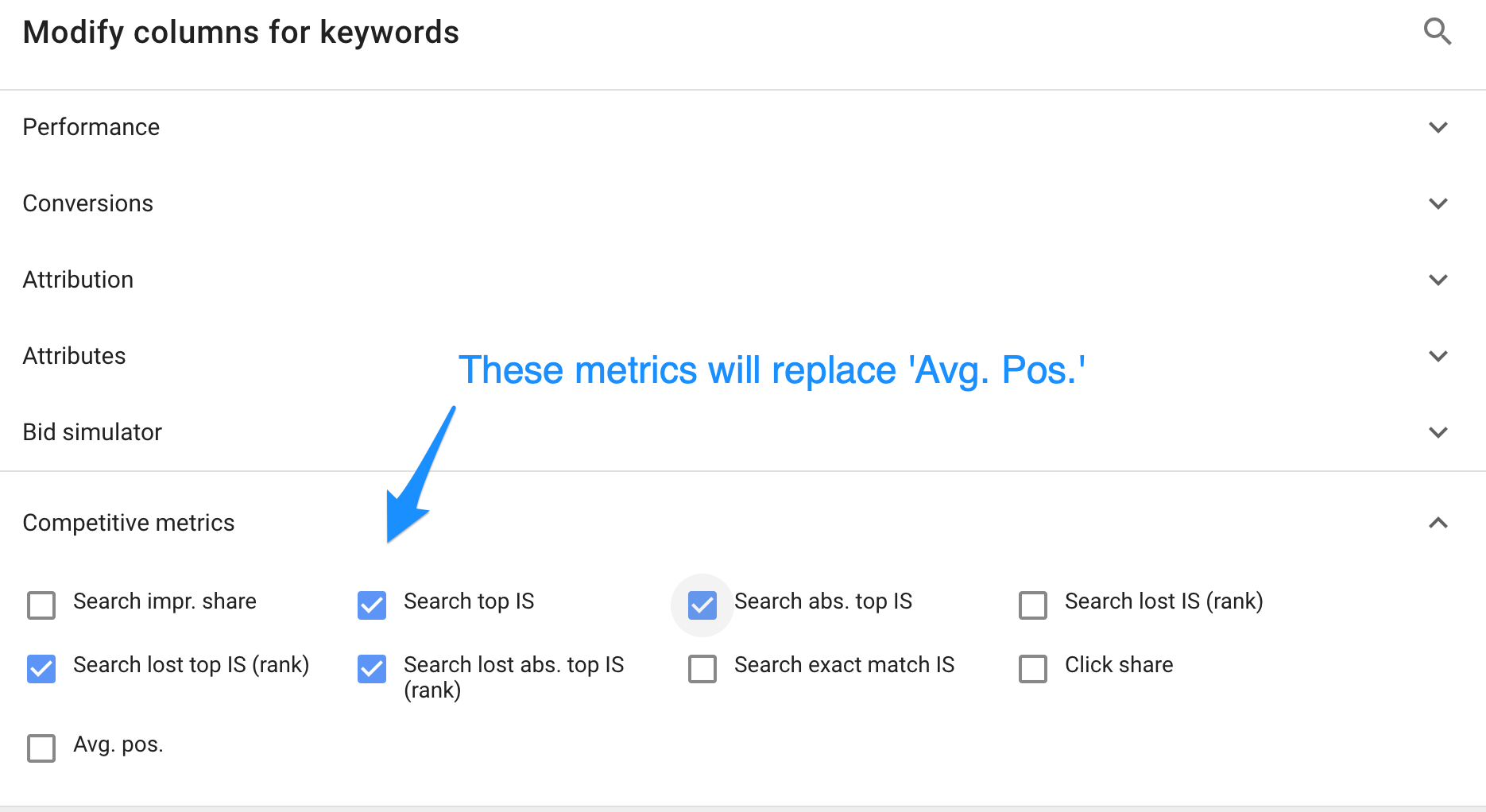
Task: Uncheck Search abs. top IS
Action: pos(702,605)
